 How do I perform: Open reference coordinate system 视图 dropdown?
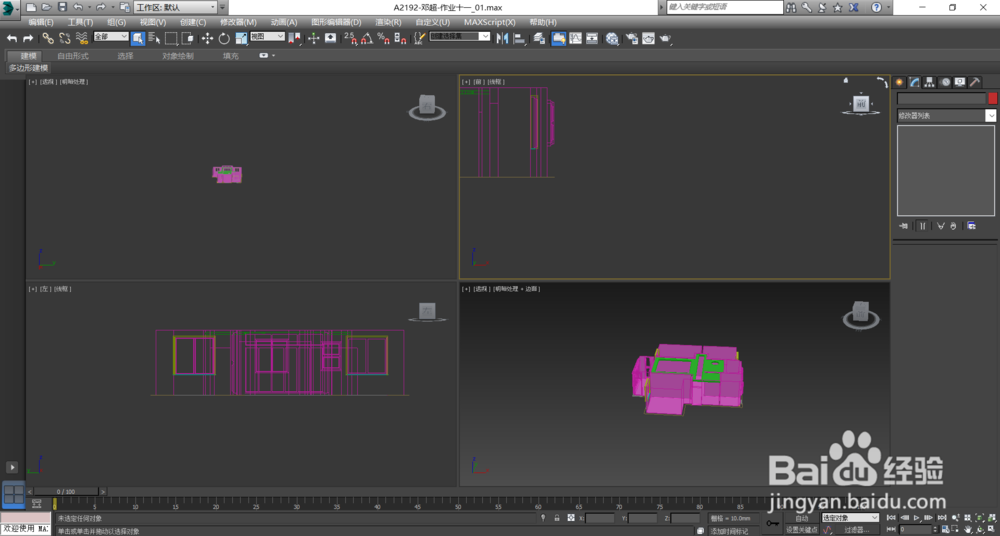[267, 36]
